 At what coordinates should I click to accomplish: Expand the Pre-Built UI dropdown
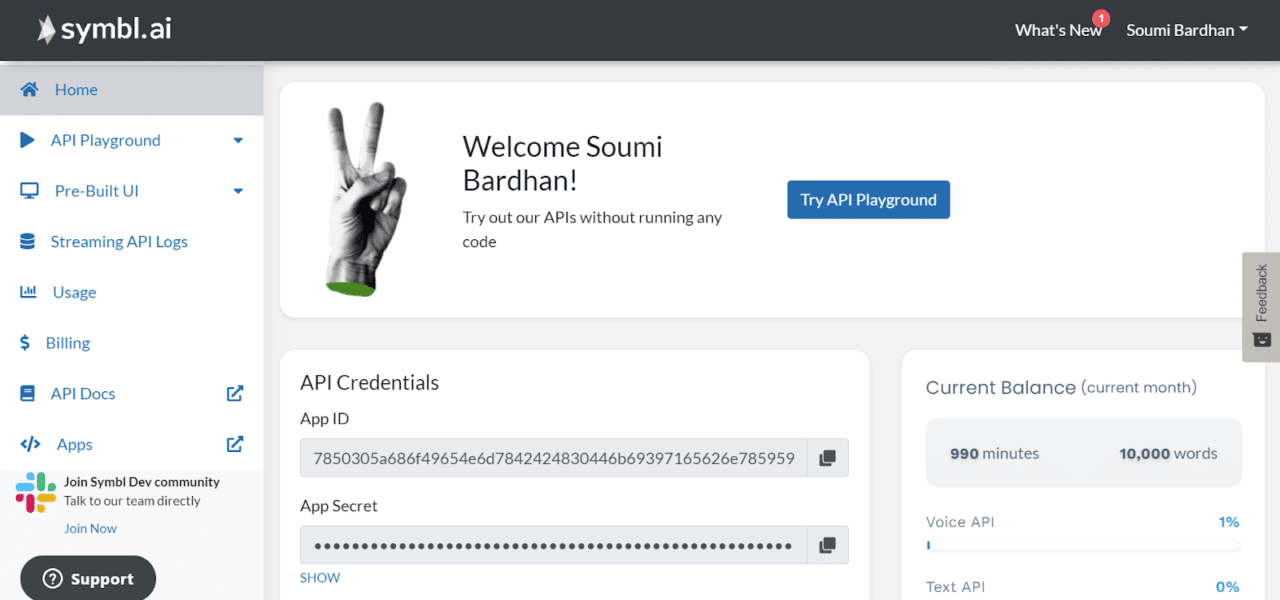pos(238,190)
